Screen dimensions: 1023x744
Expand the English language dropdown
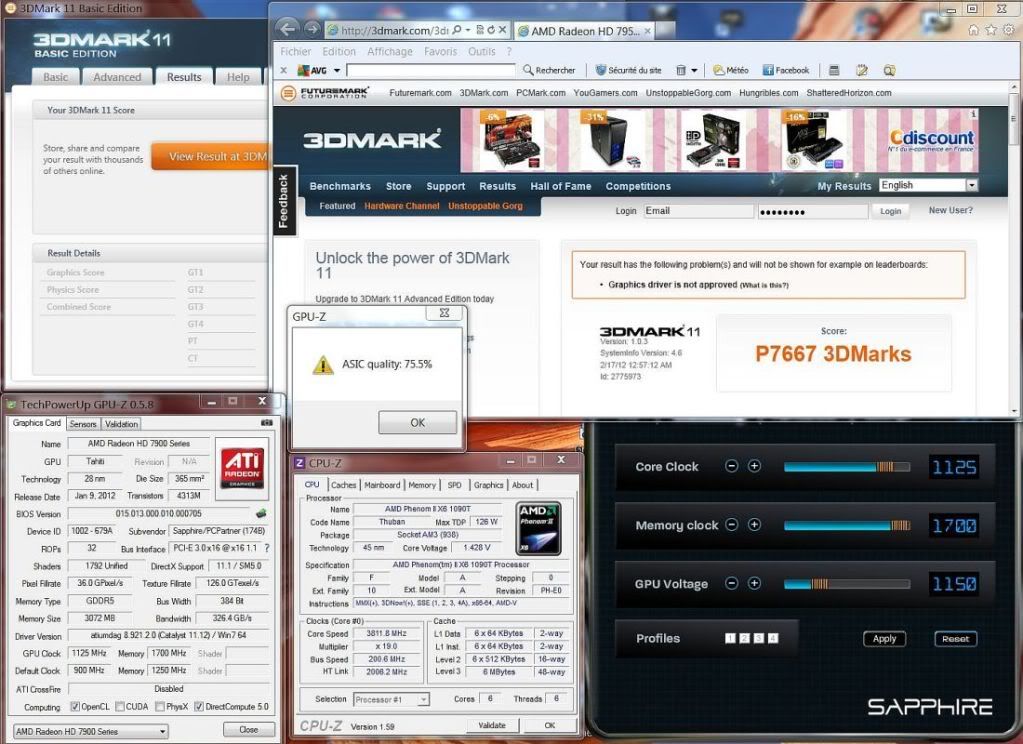coord(971,185)
